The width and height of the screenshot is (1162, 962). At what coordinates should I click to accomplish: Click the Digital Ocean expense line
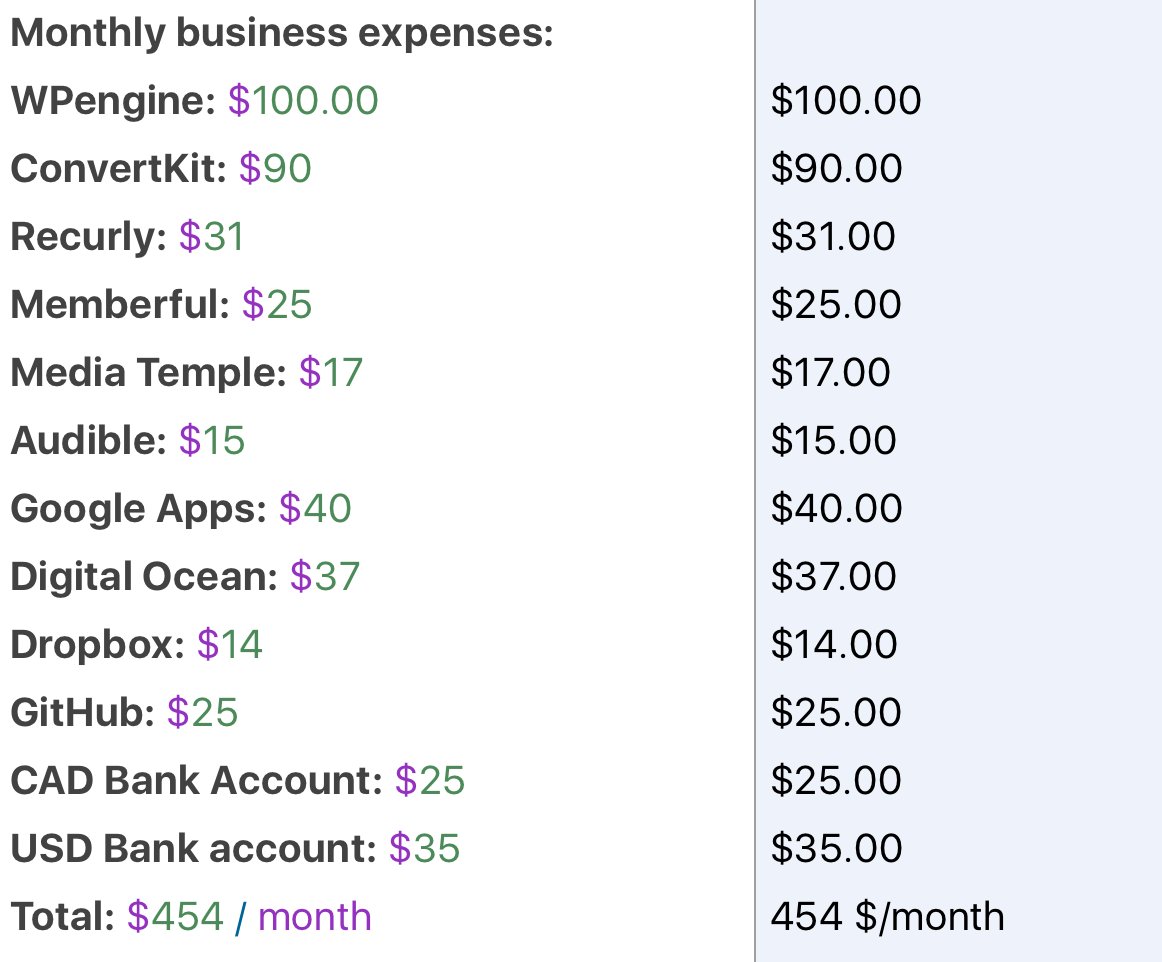click(184, 577)
